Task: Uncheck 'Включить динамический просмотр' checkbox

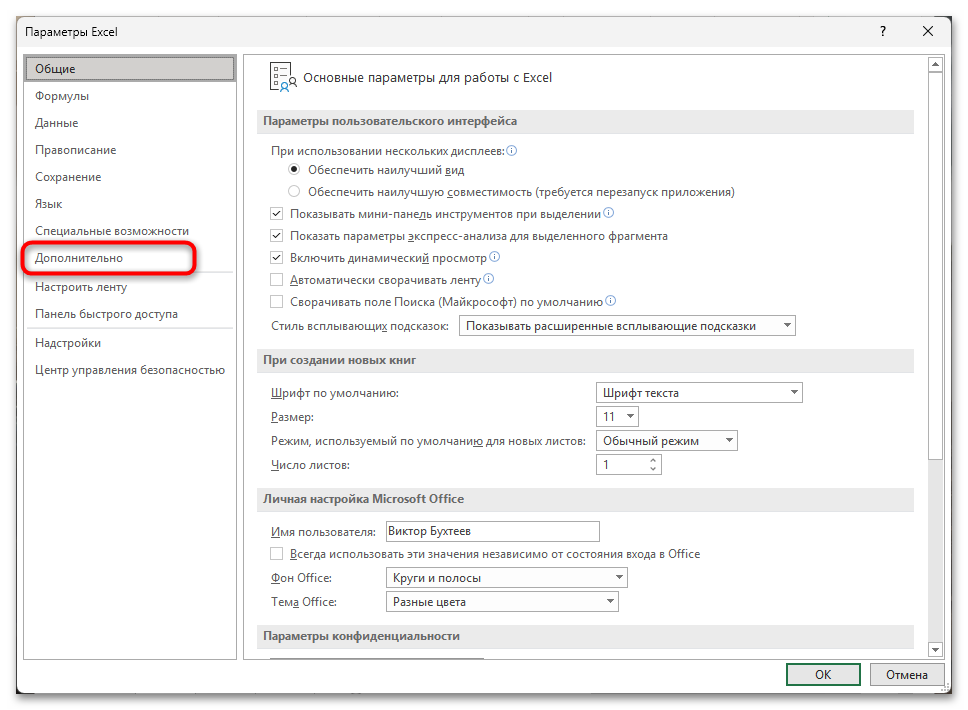Action: pyautogui.click(x=277, y=258)
